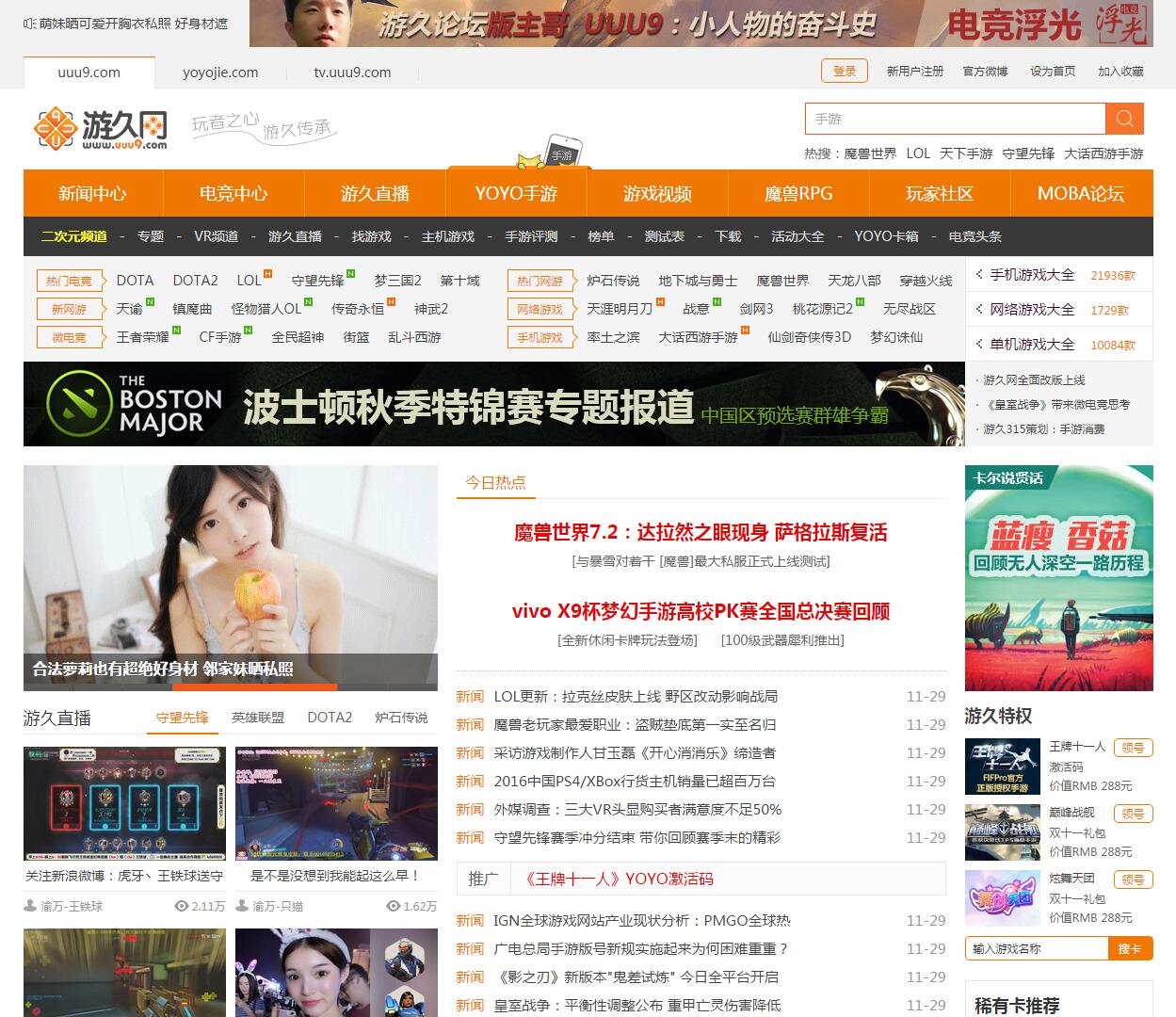The height and width of the screenshot is (1017, 1176).
Task: Click the 登录 login button
Action: click(845, 72)
